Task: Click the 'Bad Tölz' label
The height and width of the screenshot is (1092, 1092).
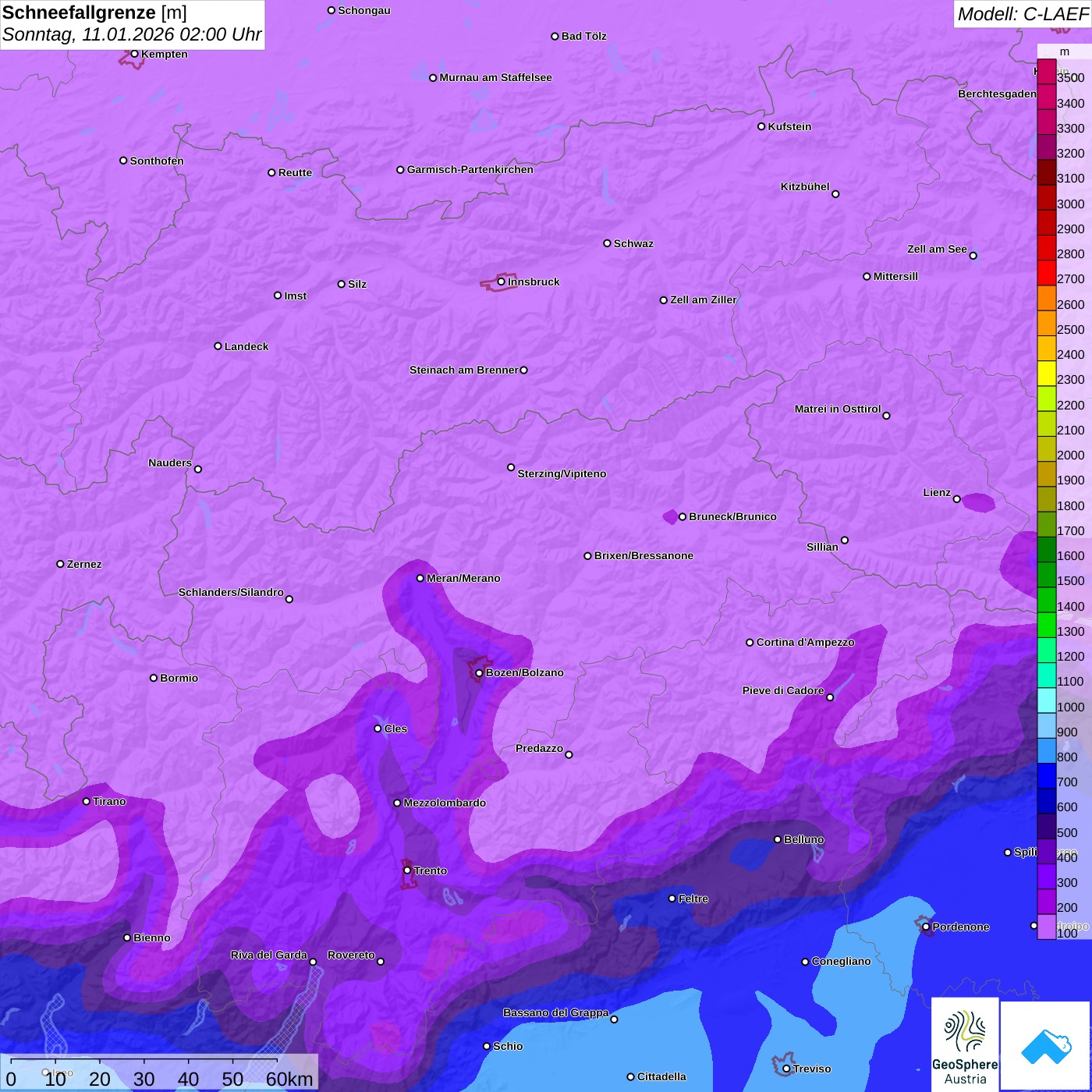Action: [x=583, y=36]
